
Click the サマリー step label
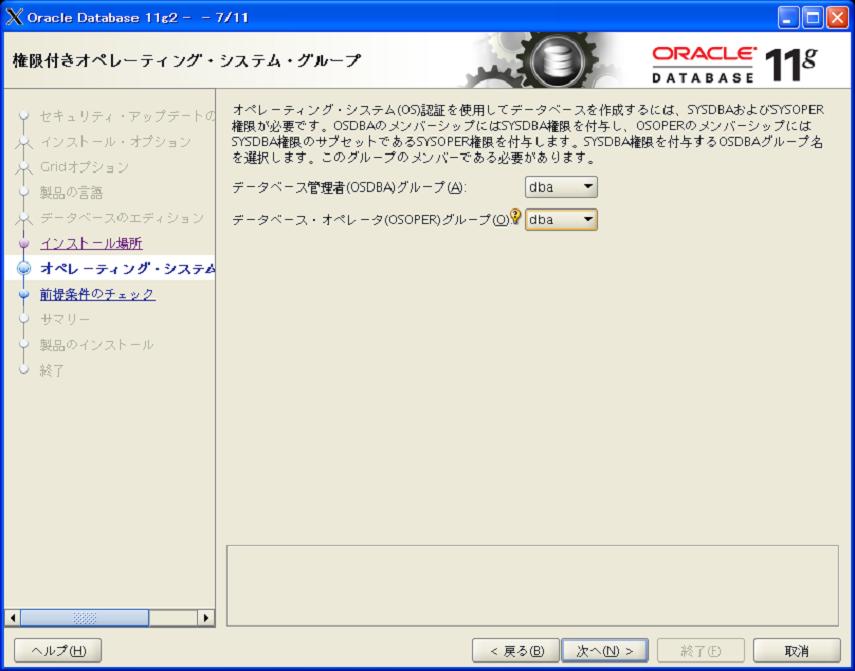tap(65, 319)
